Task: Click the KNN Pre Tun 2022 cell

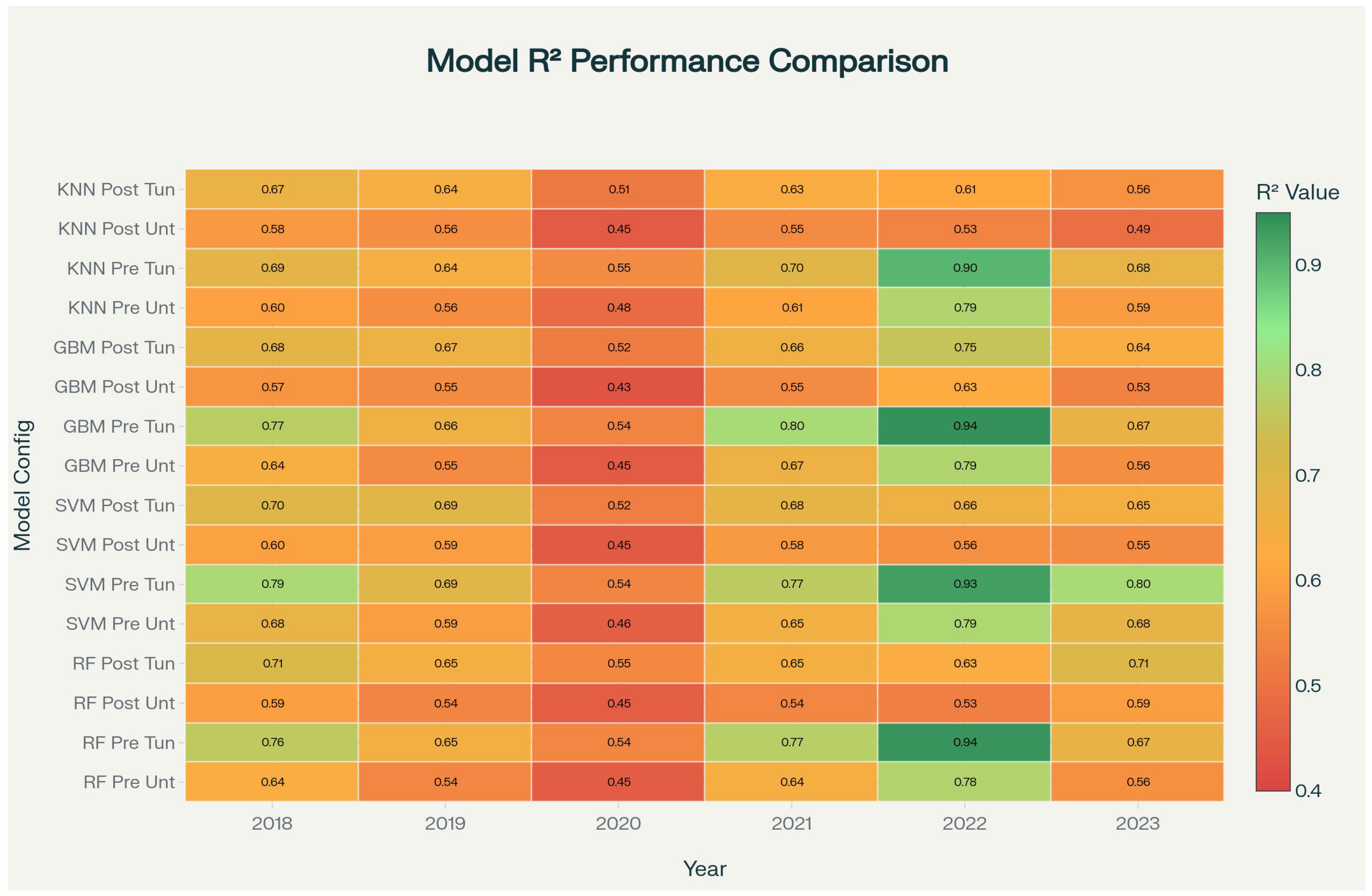Action: tap(964, 268)
